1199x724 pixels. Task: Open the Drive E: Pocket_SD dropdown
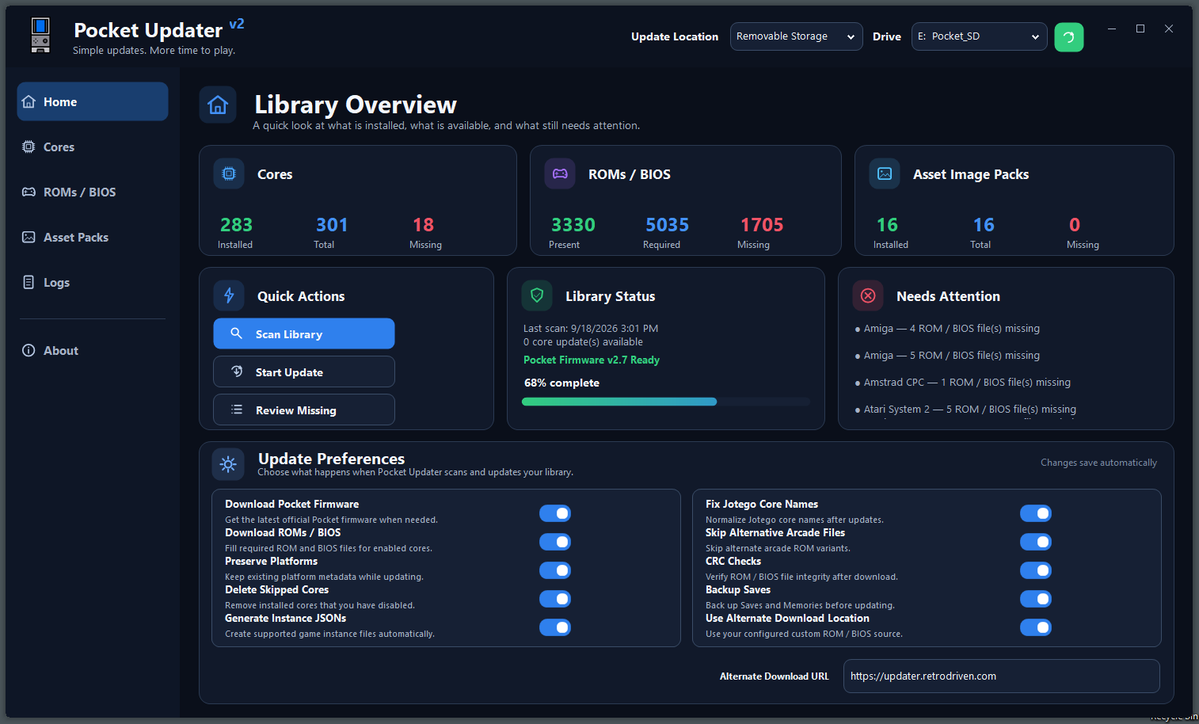tap(979, 36)
